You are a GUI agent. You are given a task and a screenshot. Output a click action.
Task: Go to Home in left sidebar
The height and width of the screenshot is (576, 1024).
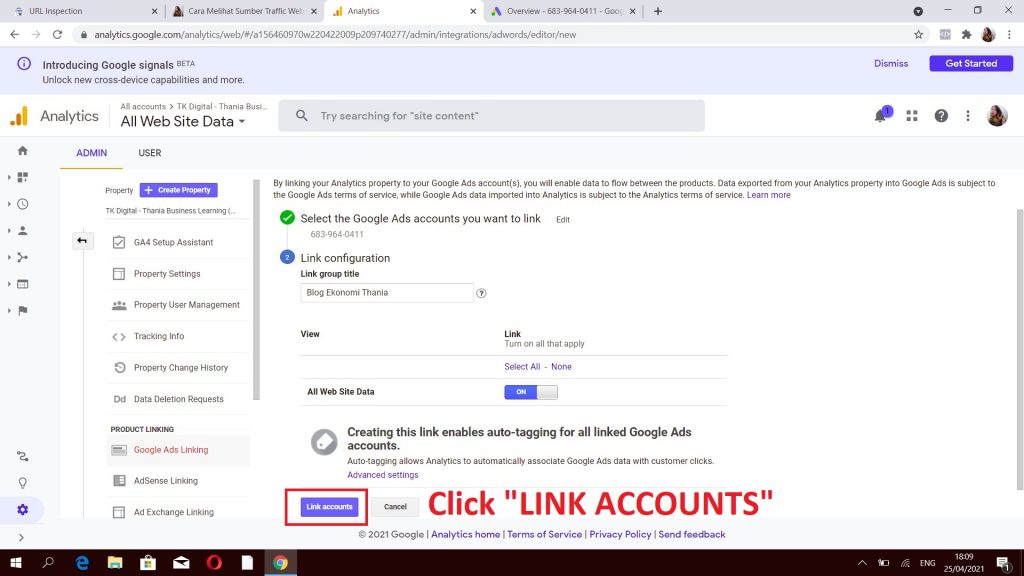(x=23, y=151)
